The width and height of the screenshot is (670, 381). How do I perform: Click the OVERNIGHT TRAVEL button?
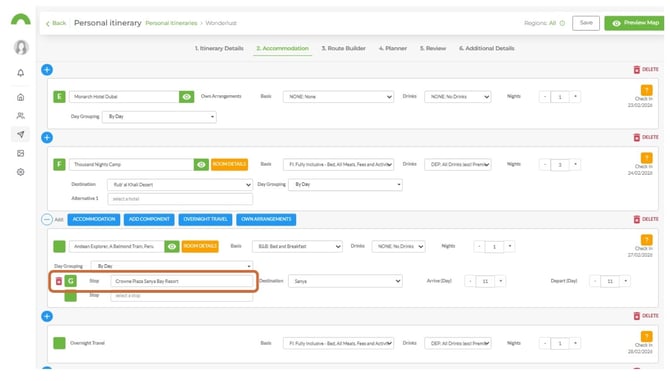pos(206,220)
